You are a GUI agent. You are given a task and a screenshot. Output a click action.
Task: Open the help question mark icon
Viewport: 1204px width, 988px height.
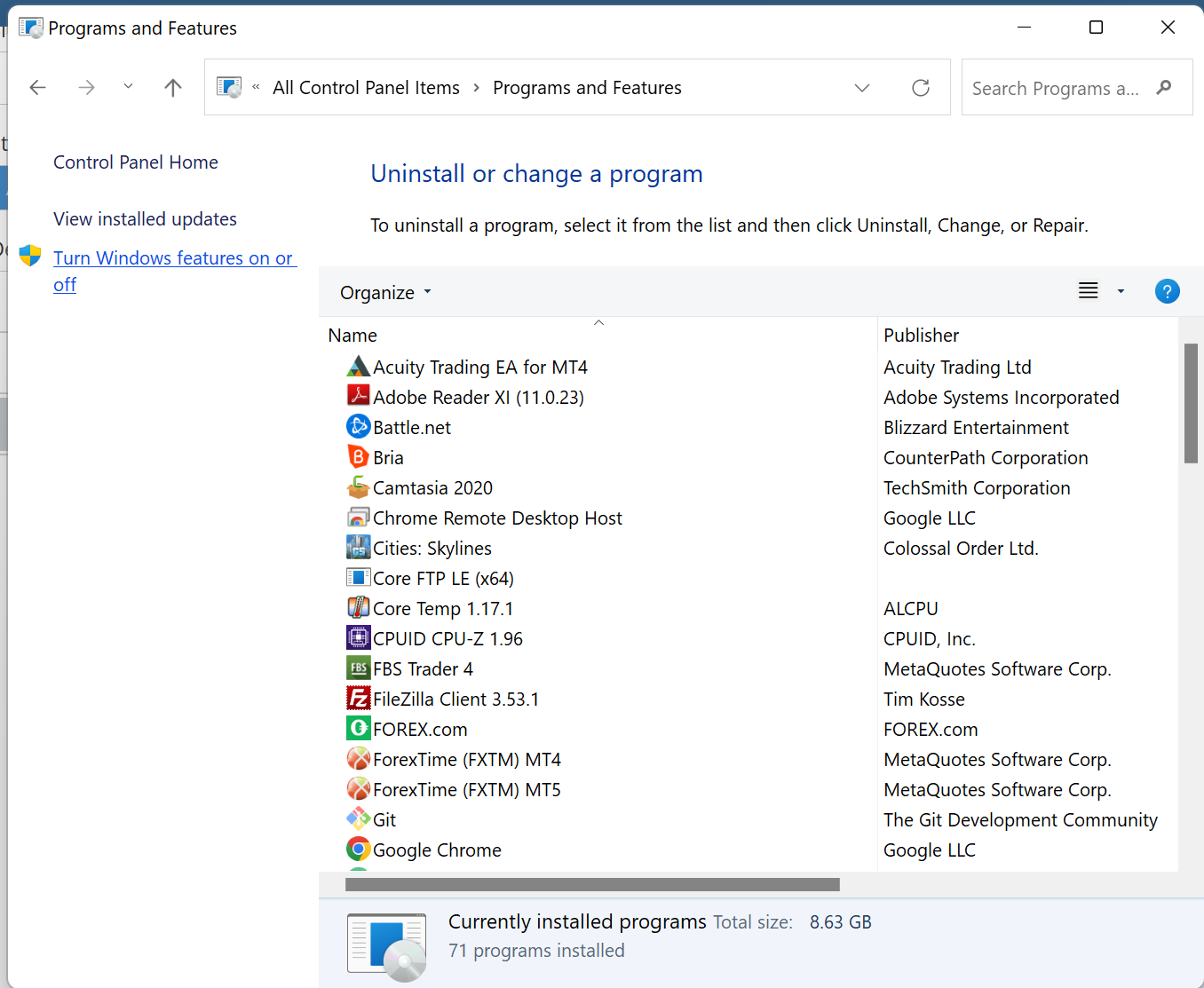tap(1167, 291)
